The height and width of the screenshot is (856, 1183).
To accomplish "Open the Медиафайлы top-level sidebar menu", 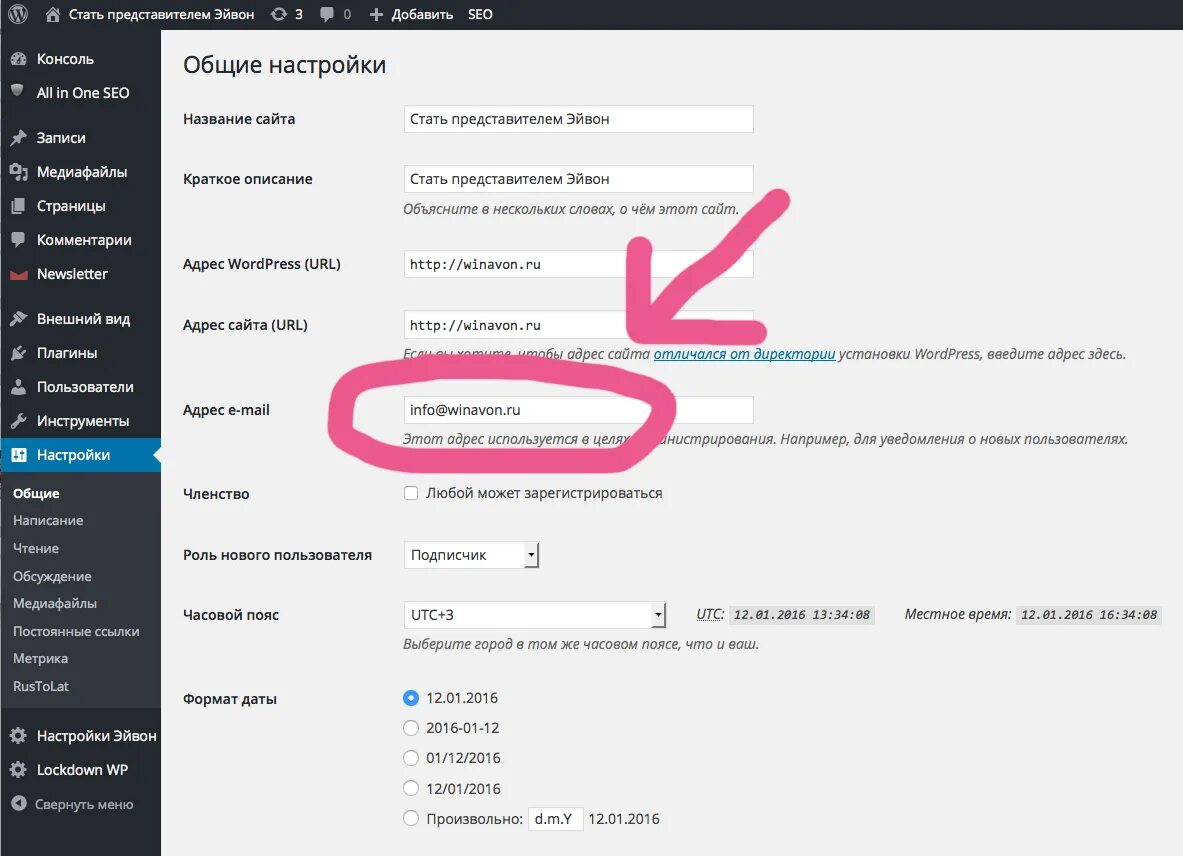I will click(82, 172).
